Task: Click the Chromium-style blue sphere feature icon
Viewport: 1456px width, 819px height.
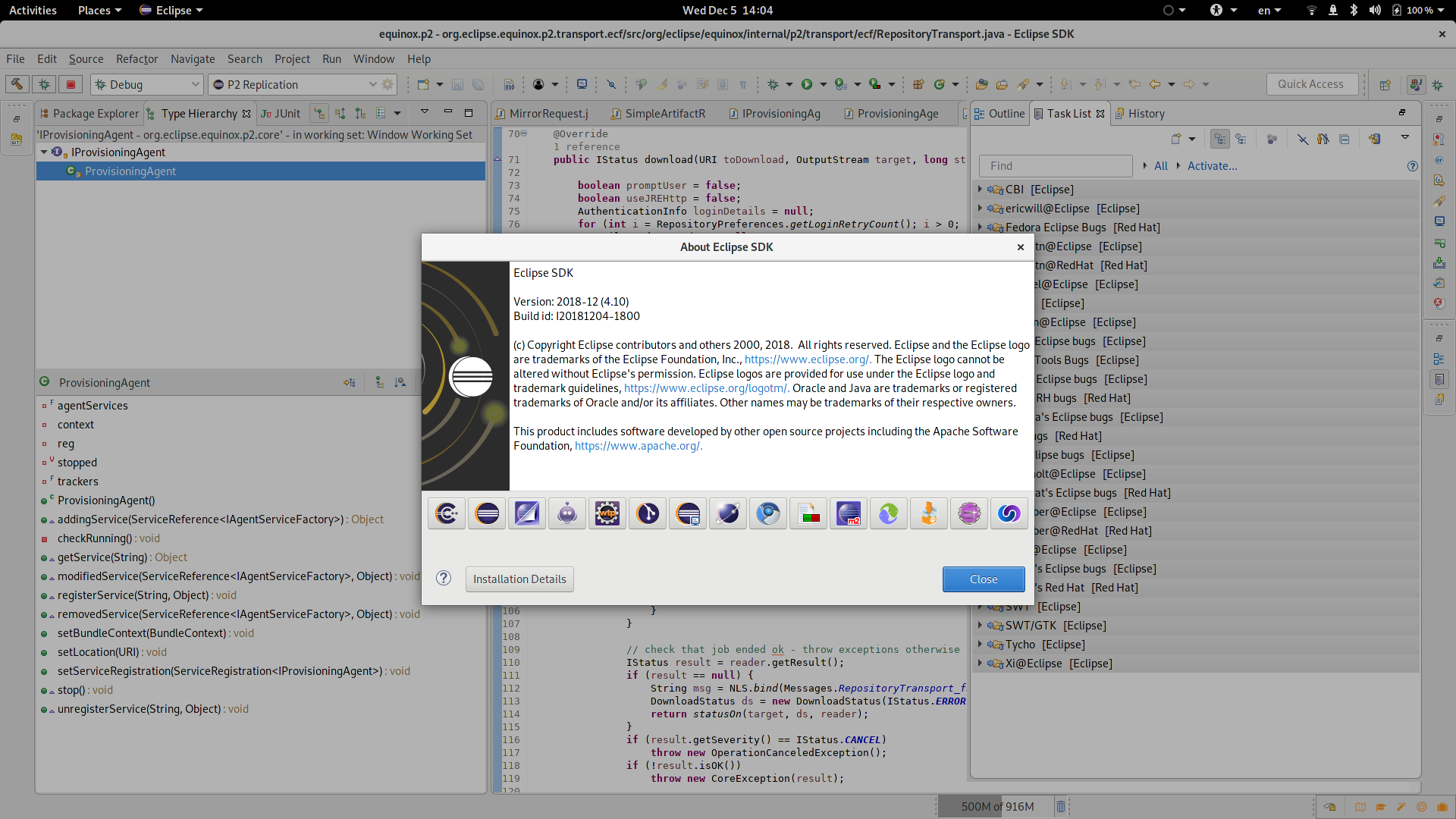Action: pyautogui.click(x=768, y=513)
